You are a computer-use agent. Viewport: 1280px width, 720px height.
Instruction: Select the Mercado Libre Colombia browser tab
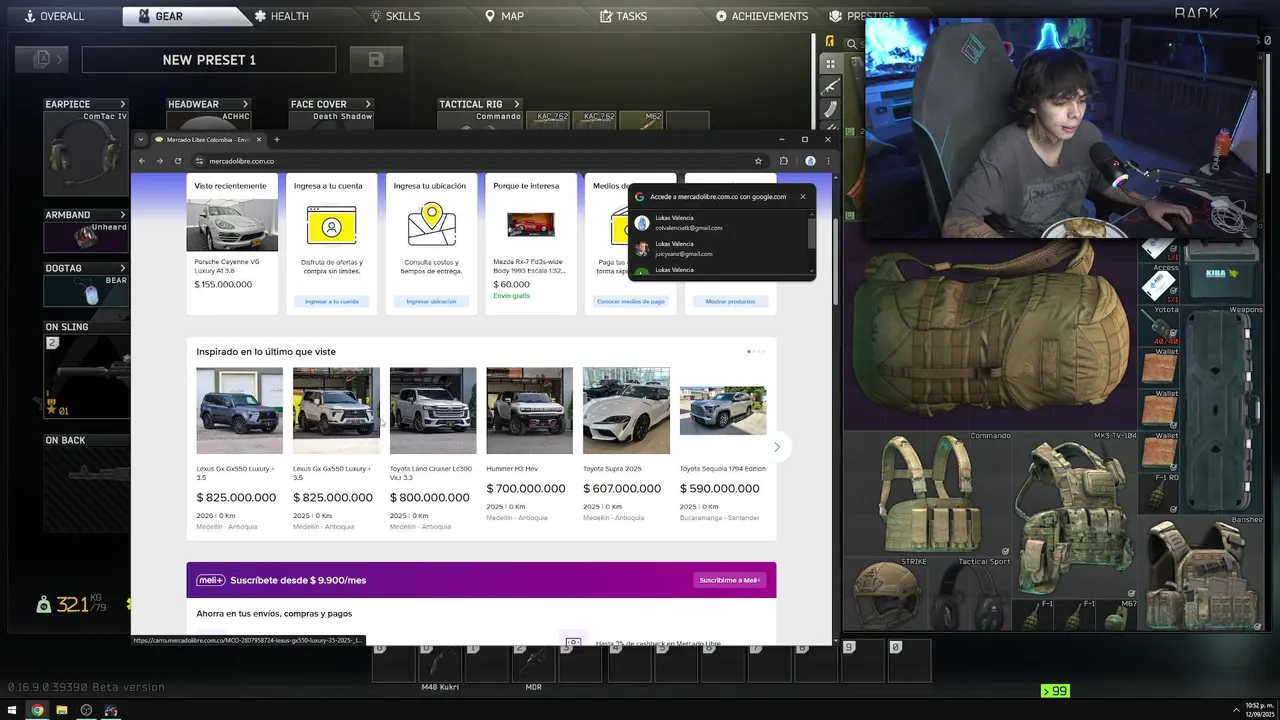pyautogui.click(x=208, y=140)
